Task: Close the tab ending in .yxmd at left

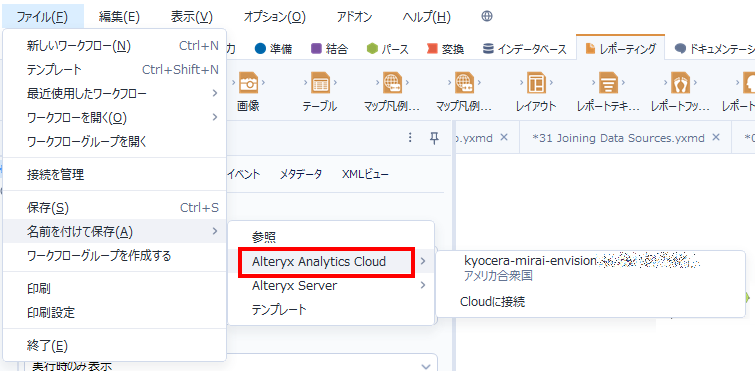Action: [504, 138]
